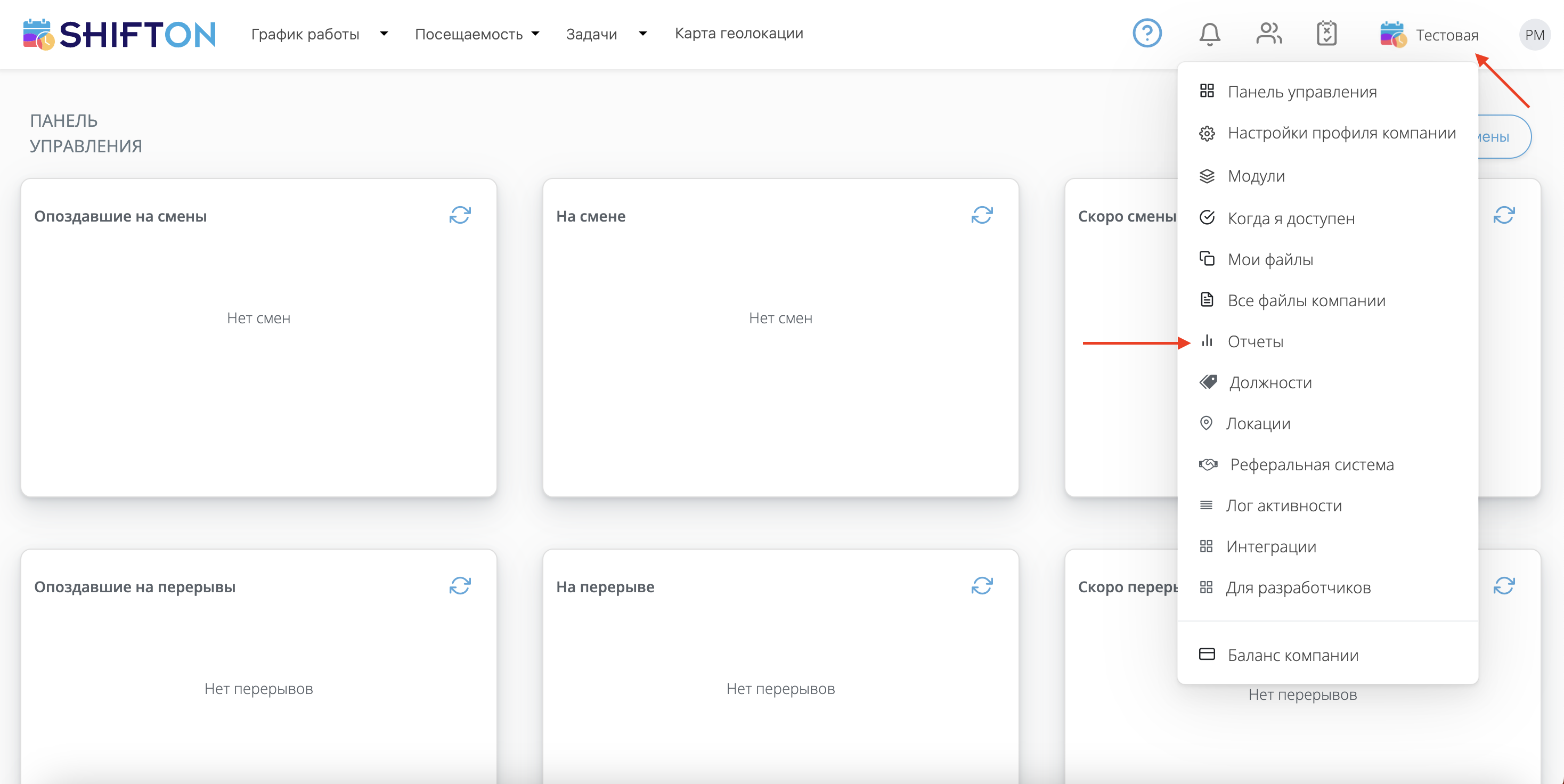Open Посещаемость menu
Viewport: 1564px width, 784px height.
[x=469, y=34]
